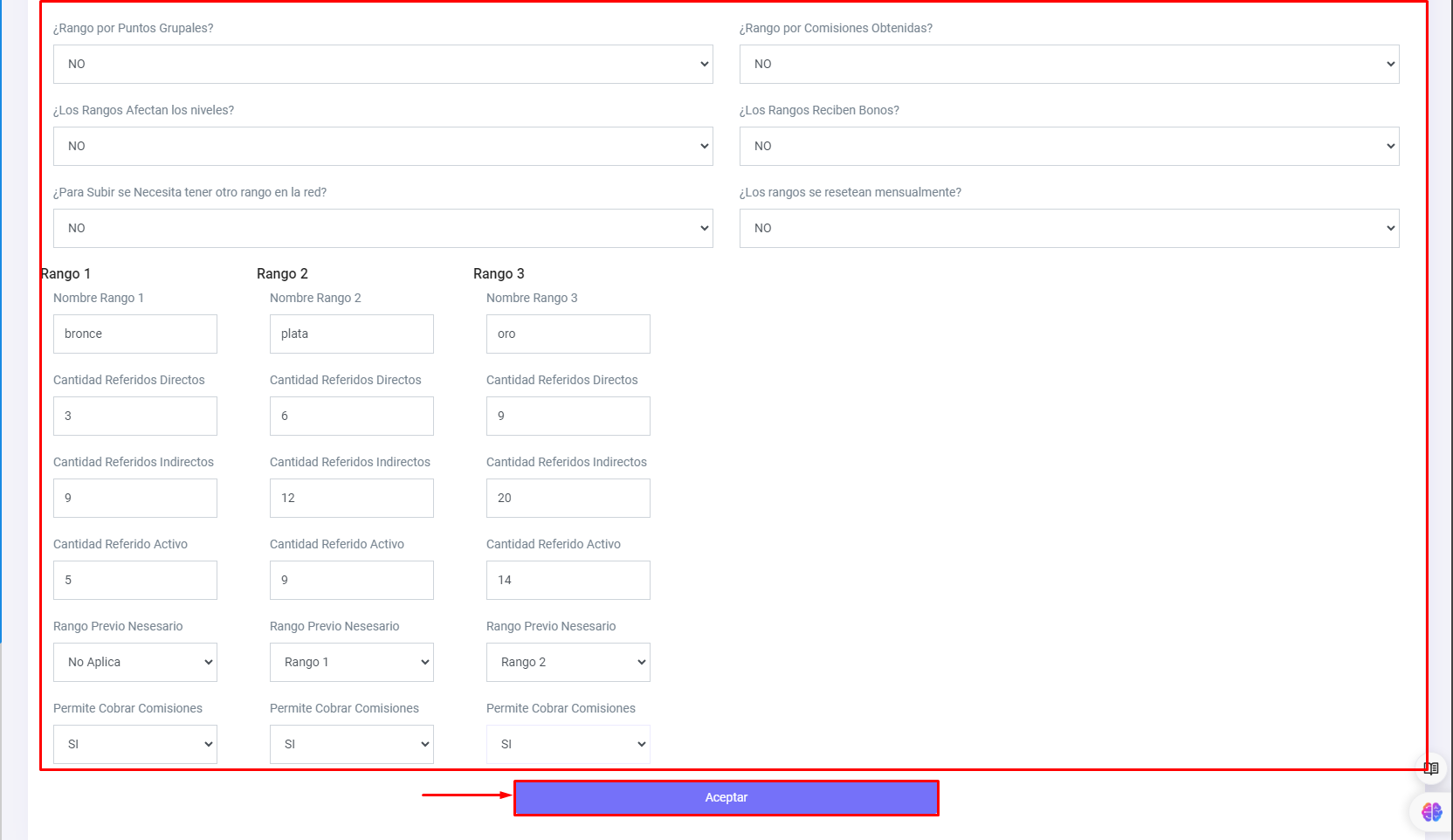Focus the Nombre Rango 3 field containing oro
This screenshot has width=1453, height=840.
tap(568, 334)
